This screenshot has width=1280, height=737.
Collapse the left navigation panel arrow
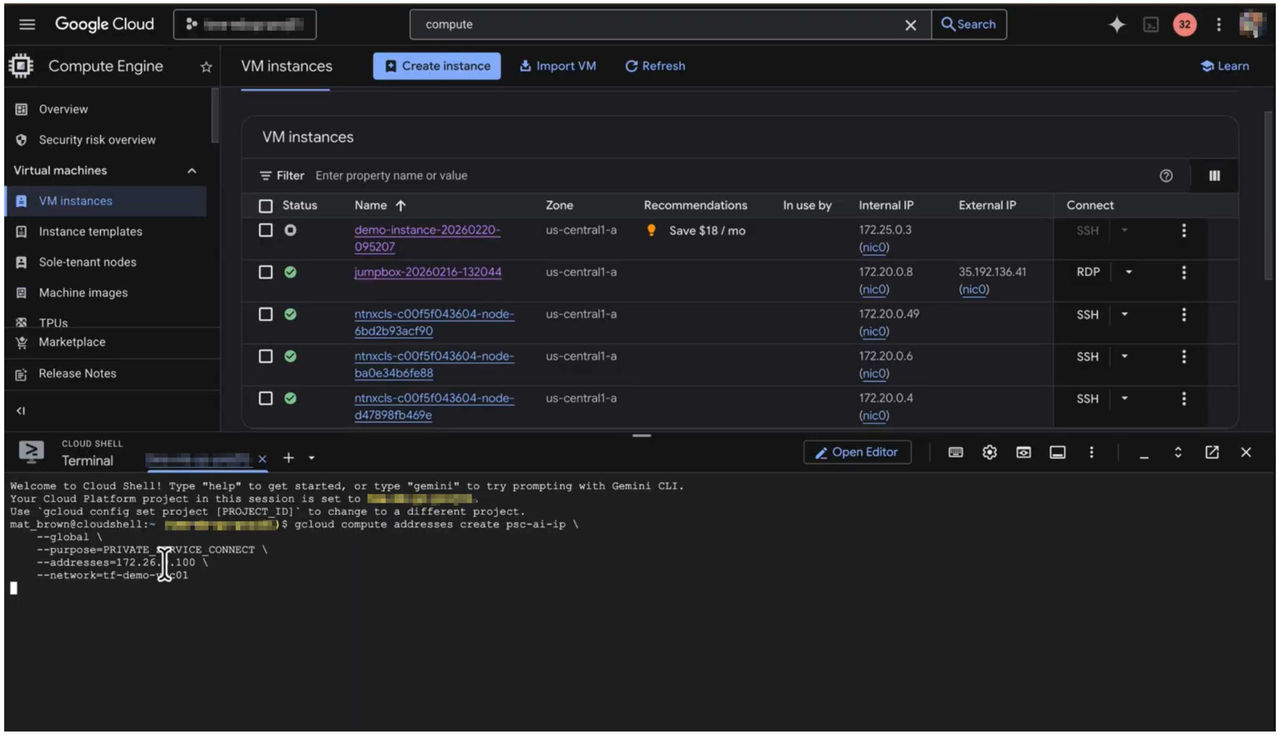[21, 411]
